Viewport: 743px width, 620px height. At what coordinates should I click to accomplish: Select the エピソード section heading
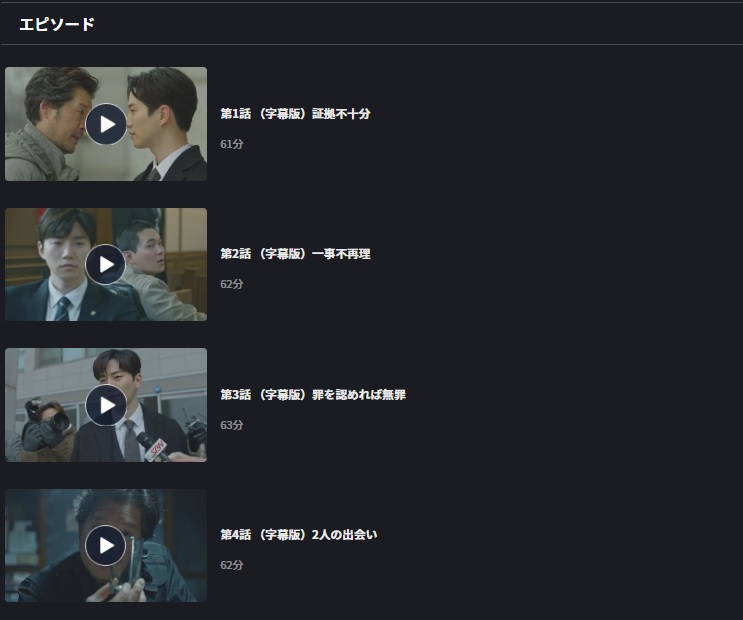57,24
